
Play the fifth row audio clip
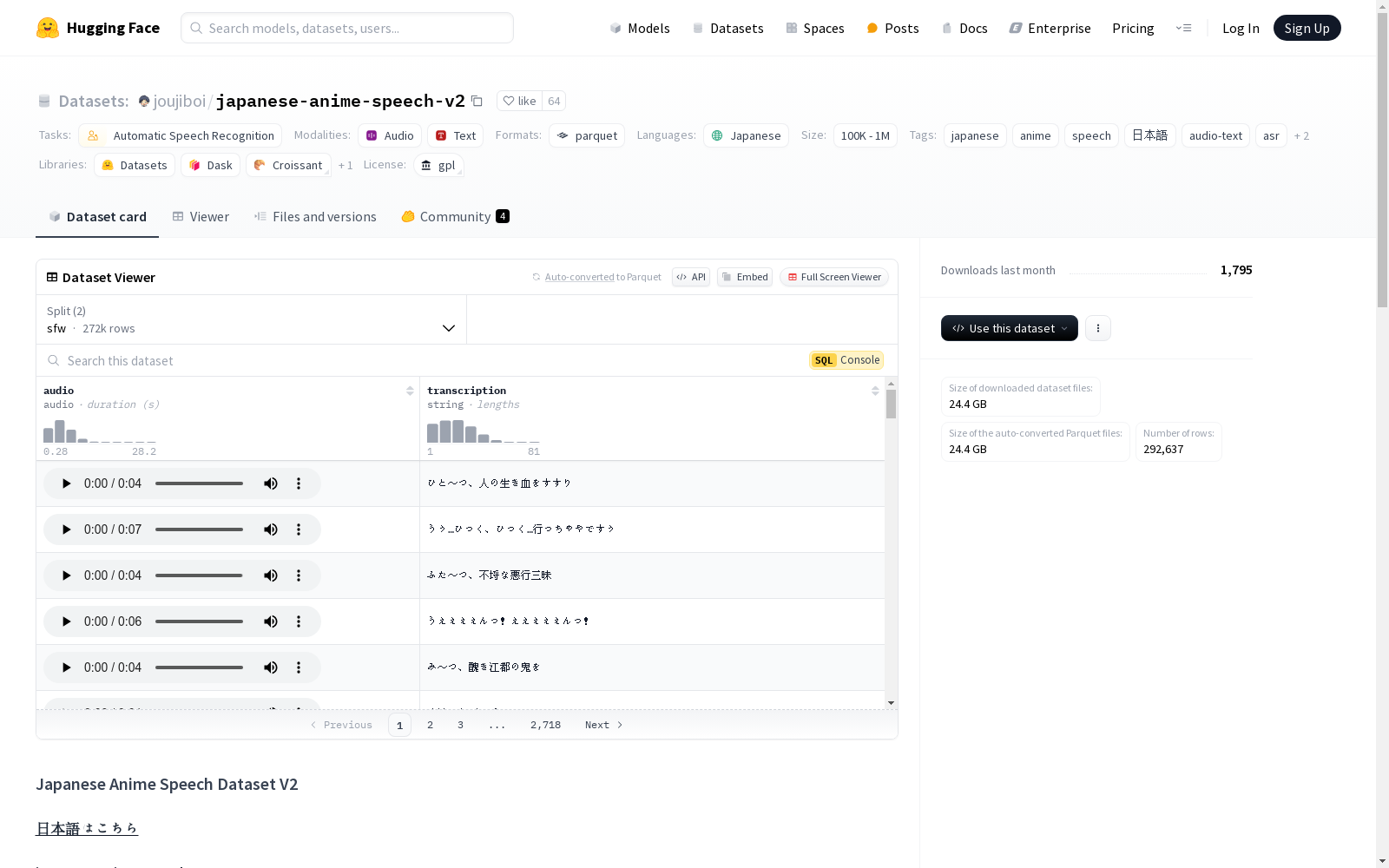pyautogui.click(x=66, y=667)
